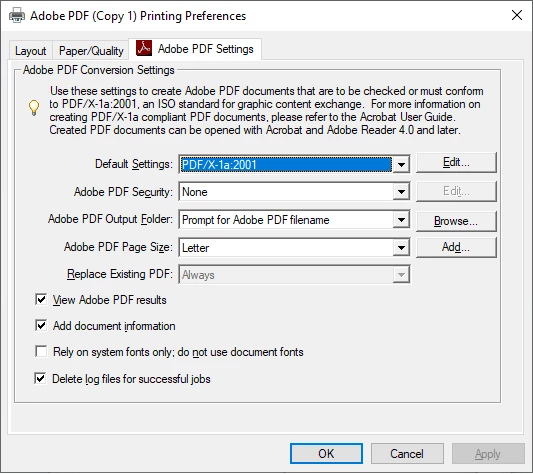
Task: Select the Adobe PDF Settings tab
Action: click(x=195, y=49)
